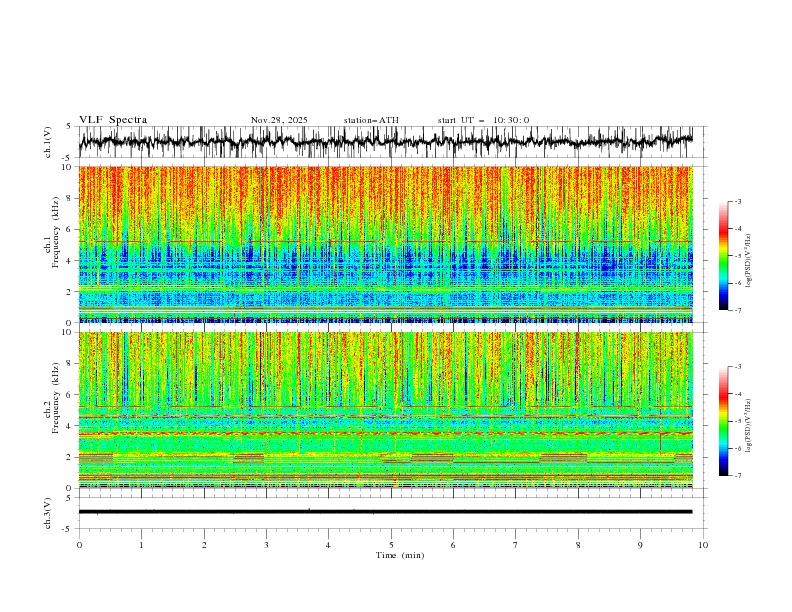Click the ch.1 spectrogram color scale bar
Image resolution: width=792 pixels, height=612 pixels.
click(724, 256)
